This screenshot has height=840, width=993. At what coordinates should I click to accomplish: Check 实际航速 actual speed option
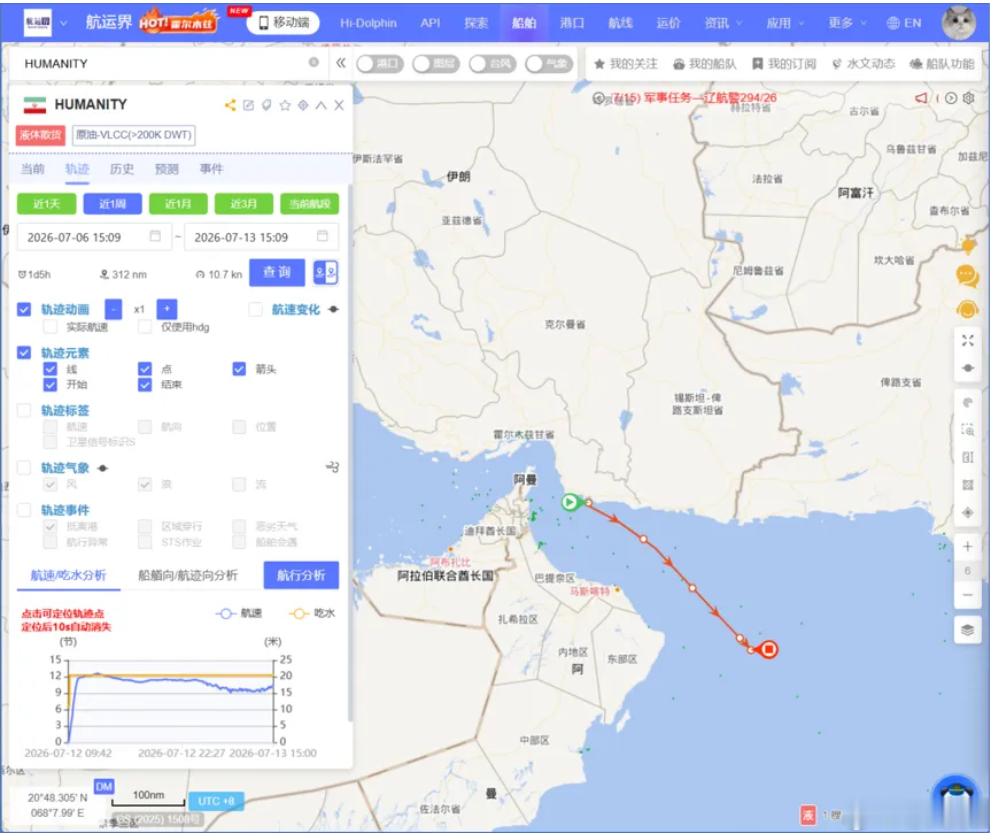(x=50, y=327)
